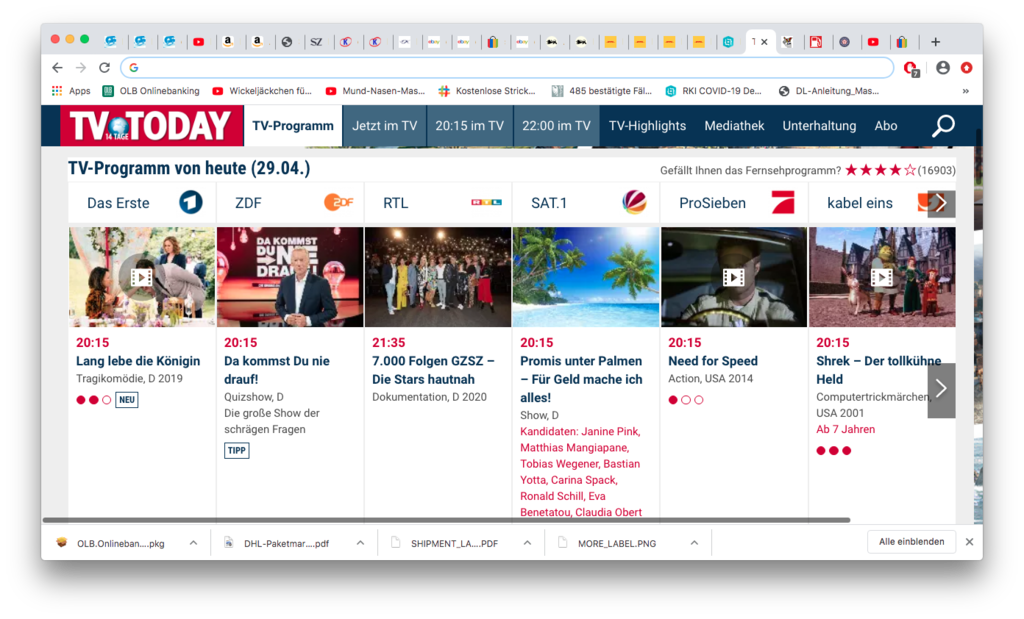1024x619 pixels.
Task: Click the RTL channel logo
Action: [487, 202]
